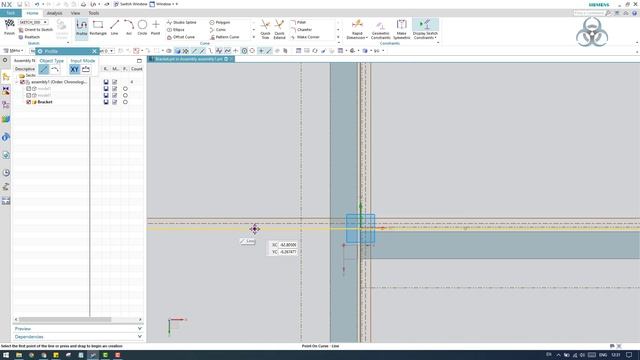
Task: Select Arc object type in Profile dialog
Action: pyautogui.click(x=55, y=69)
